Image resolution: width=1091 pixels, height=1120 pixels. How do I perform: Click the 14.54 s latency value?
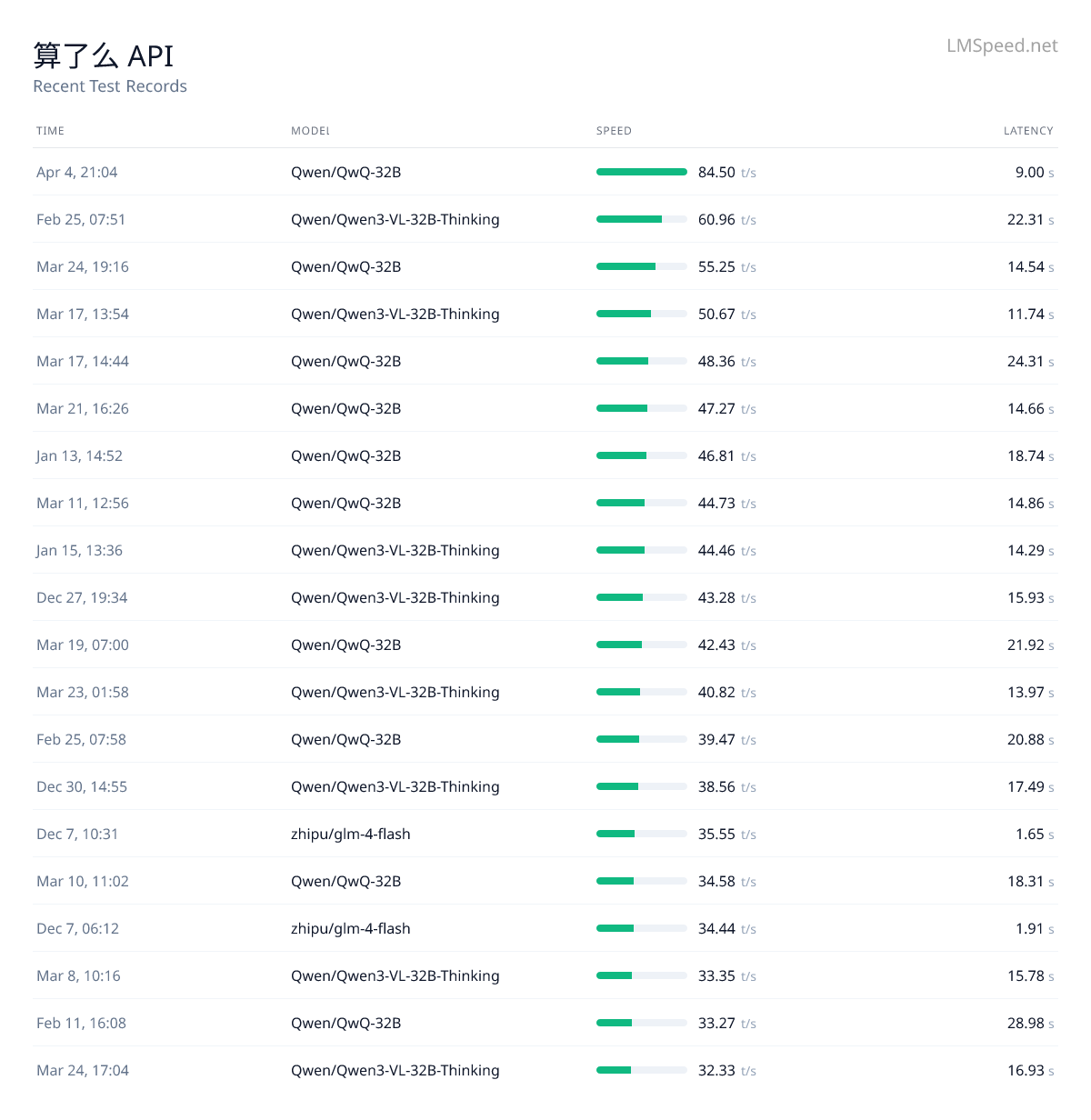[x=1031, y=266]
